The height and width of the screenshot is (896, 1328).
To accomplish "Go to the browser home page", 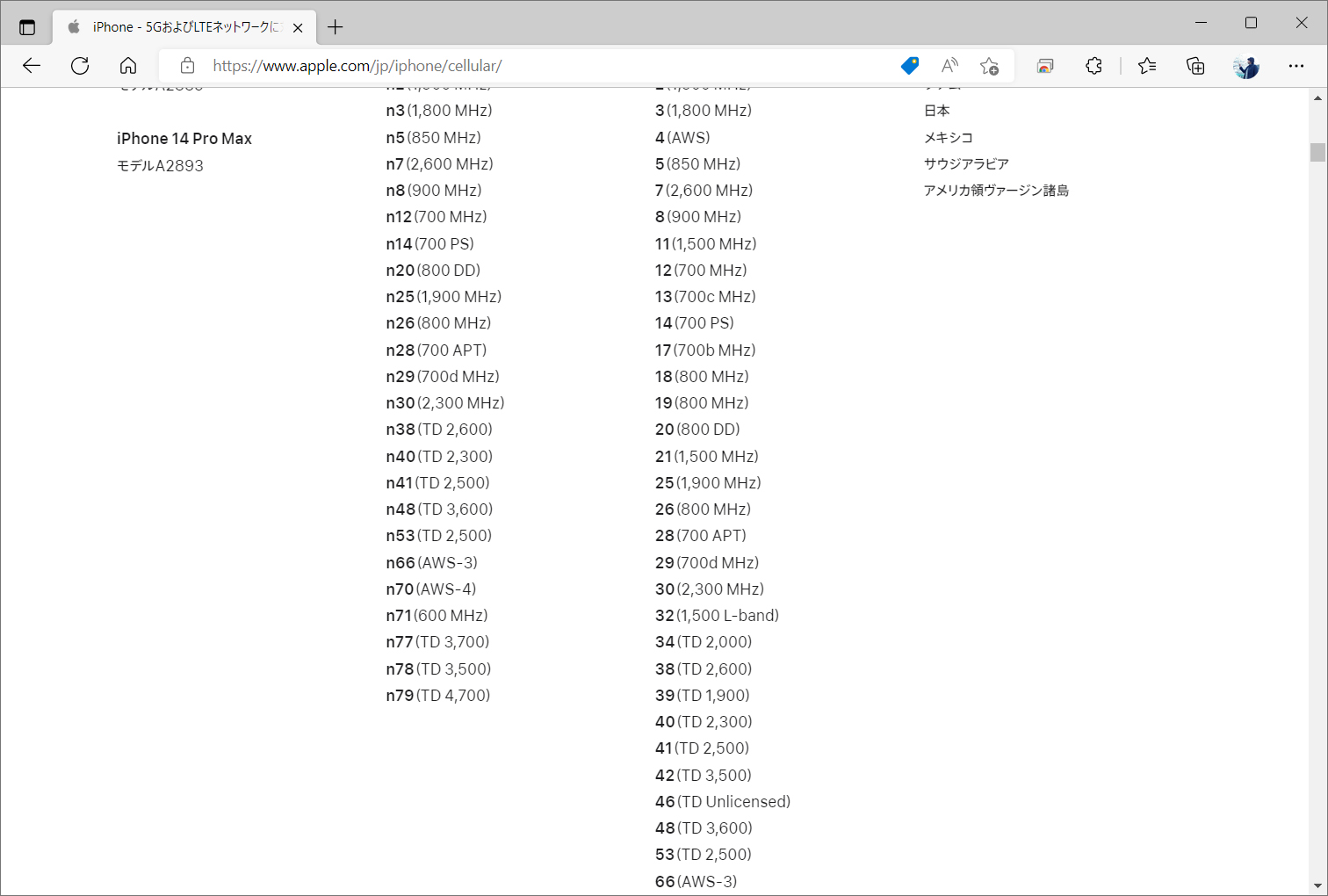I will click(x=128, y=66).
